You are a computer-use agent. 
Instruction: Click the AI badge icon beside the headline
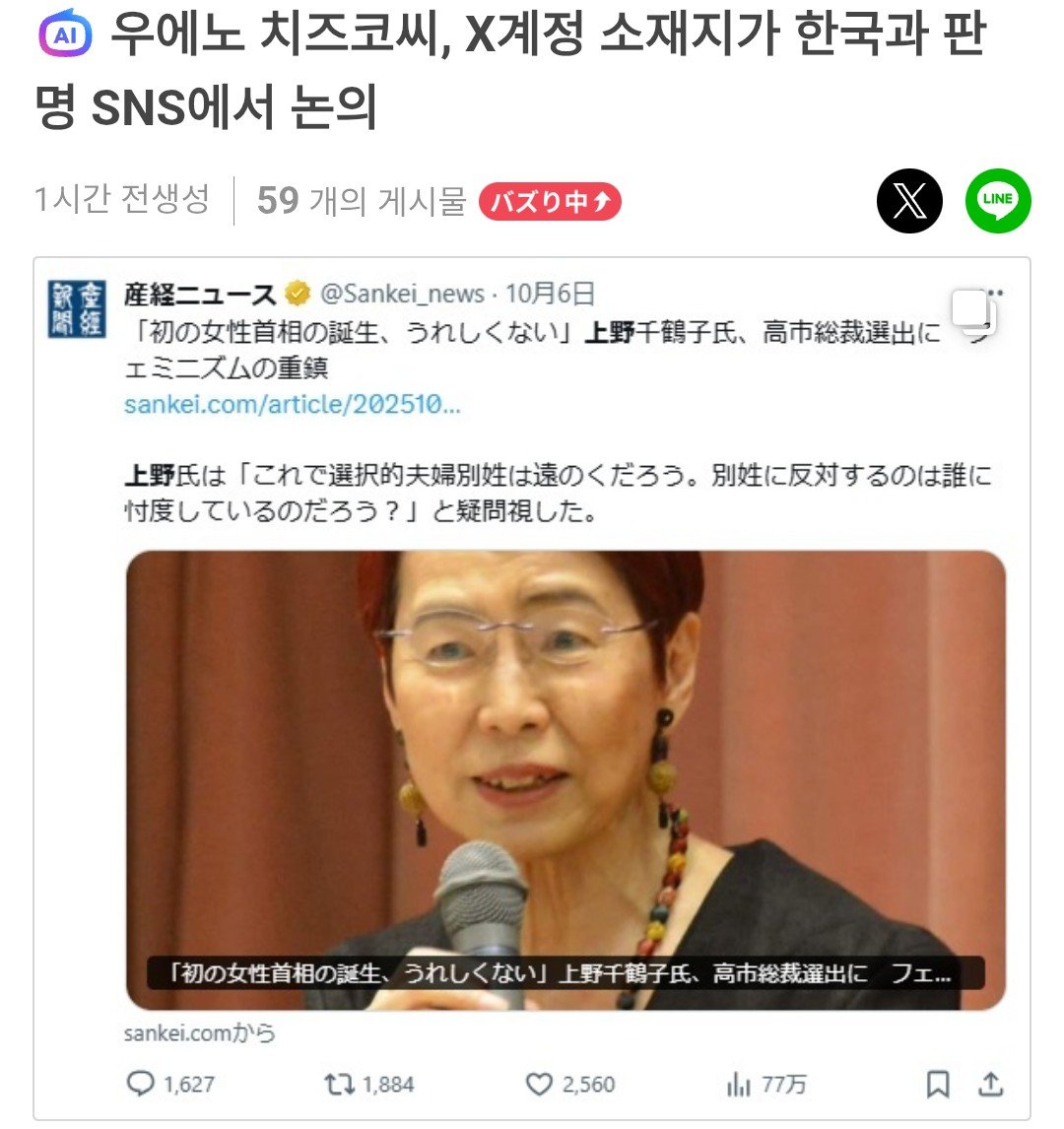pos(65,33)
